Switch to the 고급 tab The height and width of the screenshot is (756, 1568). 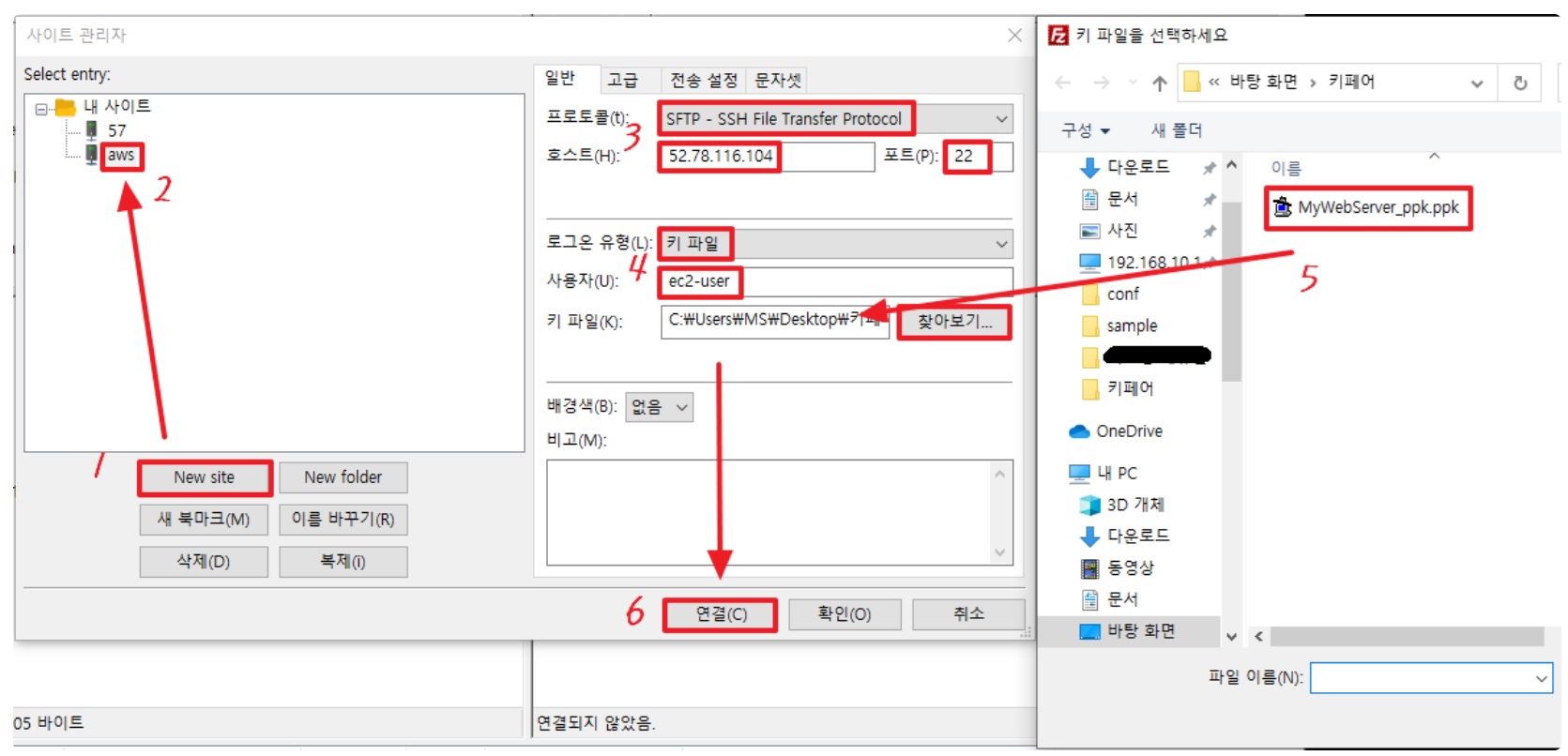coord(622,81)
